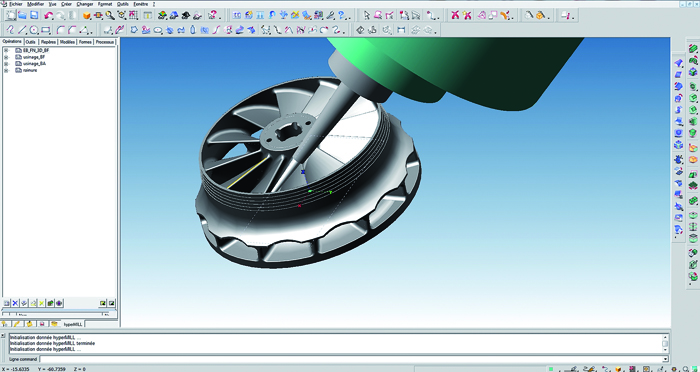Select the Chamfer corner tool

73,30
